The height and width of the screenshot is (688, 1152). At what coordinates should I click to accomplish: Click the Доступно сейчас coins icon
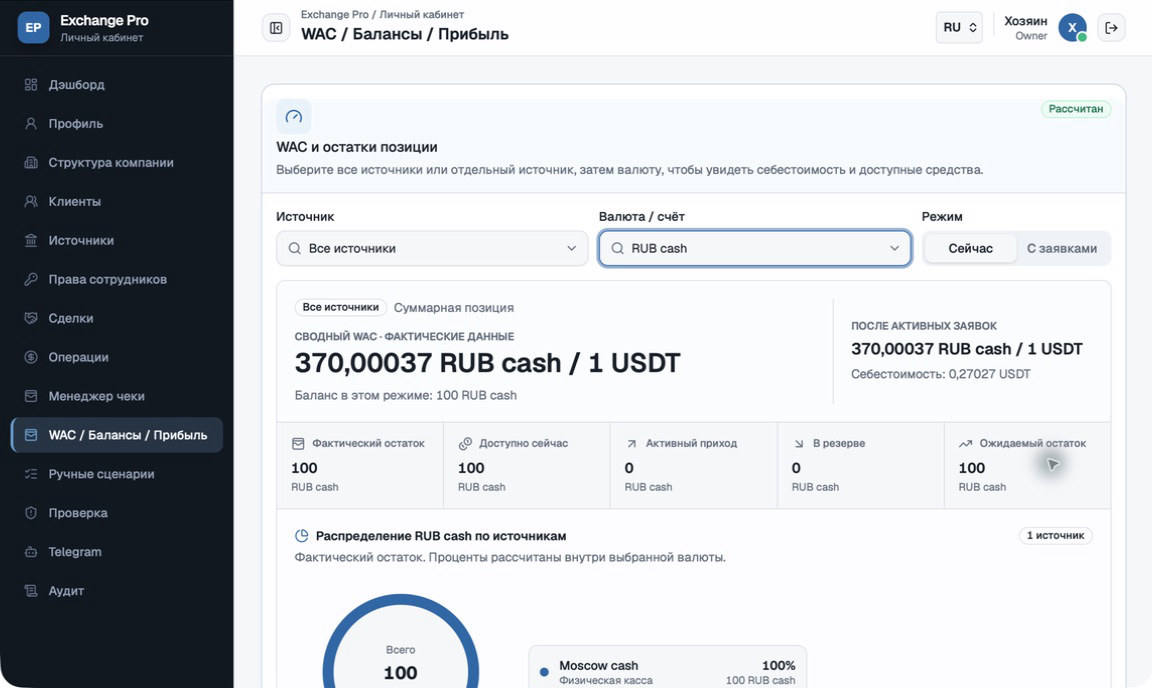pyautogui.click(x=465, y=444)
